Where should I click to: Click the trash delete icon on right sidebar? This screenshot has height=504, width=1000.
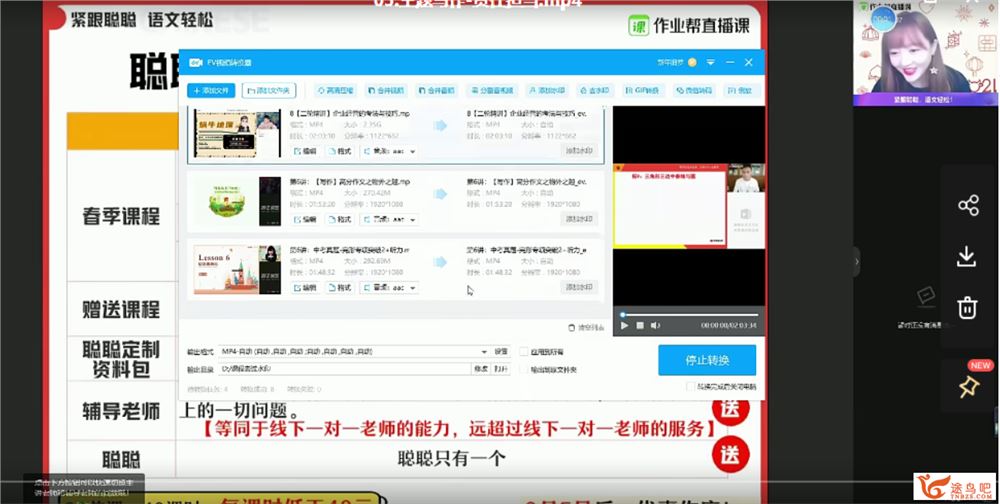point(967,308)
